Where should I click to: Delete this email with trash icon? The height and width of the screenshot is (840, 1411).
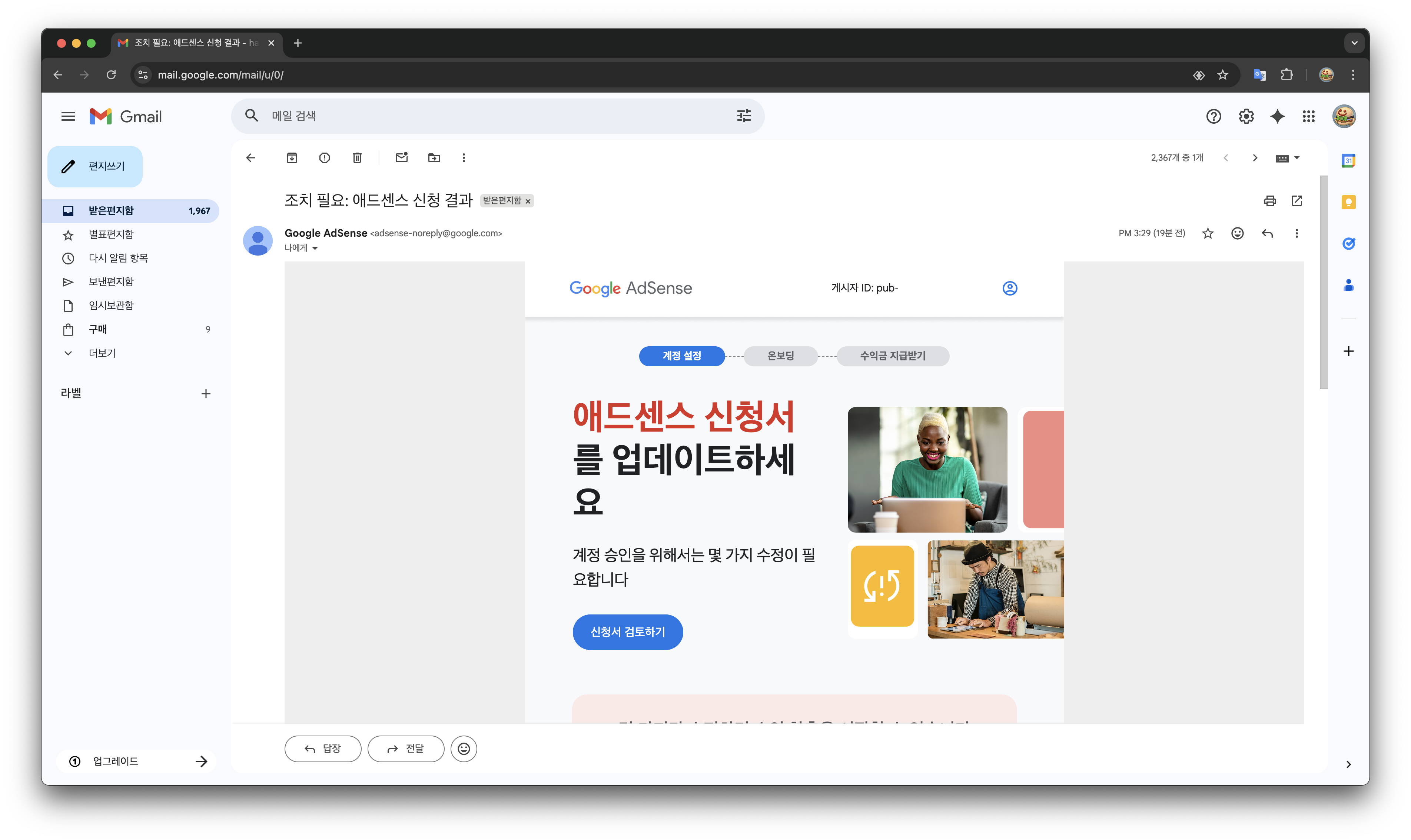(357, 158)
